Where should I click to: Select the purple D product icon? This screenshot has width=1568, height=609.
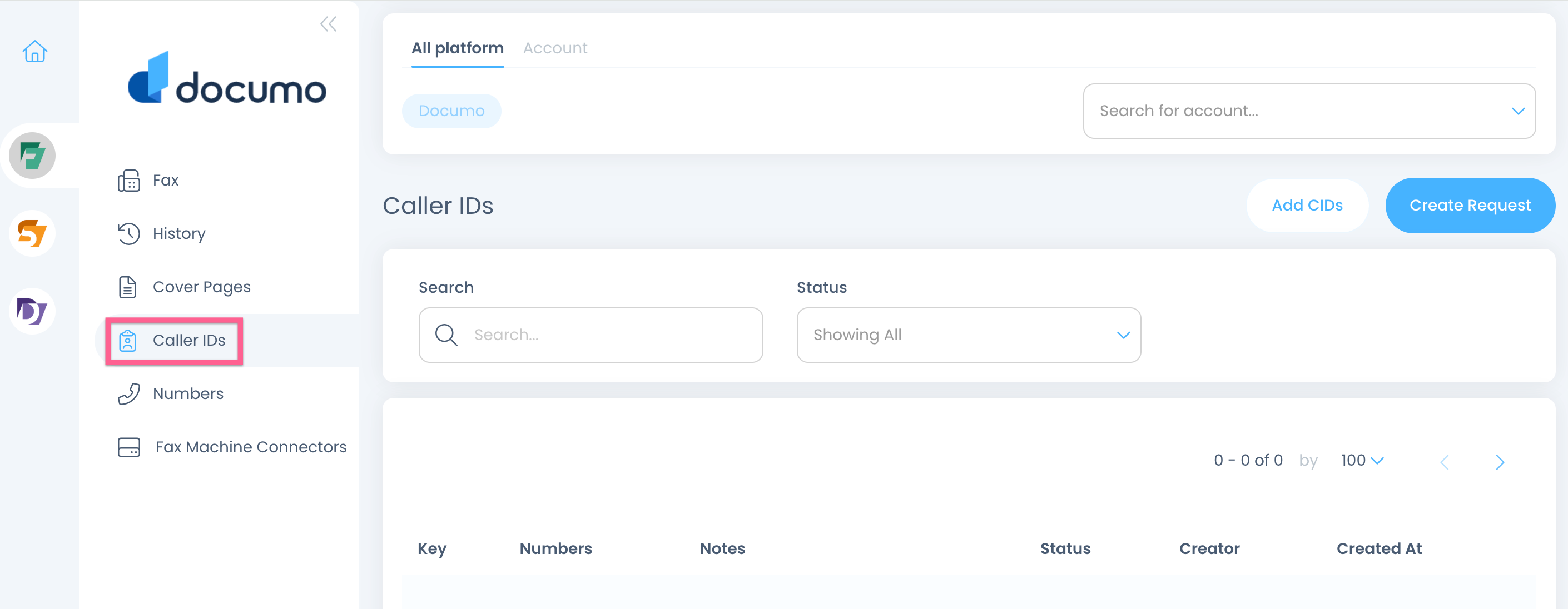(x=32, y=311)
